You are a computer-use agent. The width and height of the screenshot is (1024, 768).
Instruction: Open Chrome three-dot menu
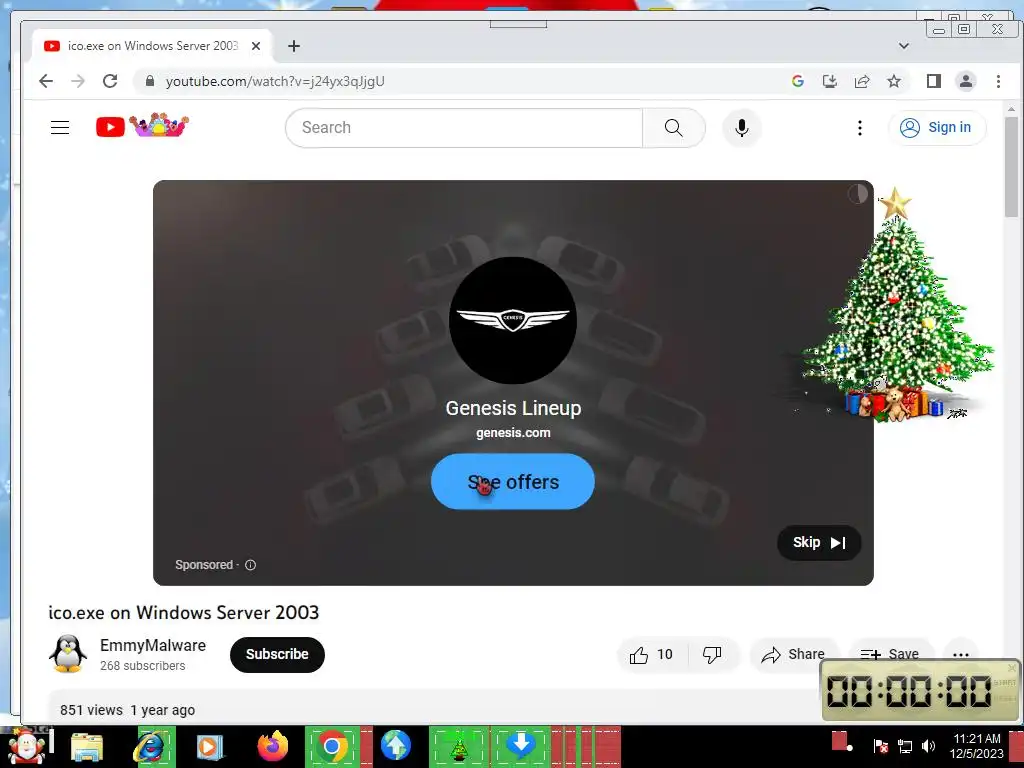point(998,81)
